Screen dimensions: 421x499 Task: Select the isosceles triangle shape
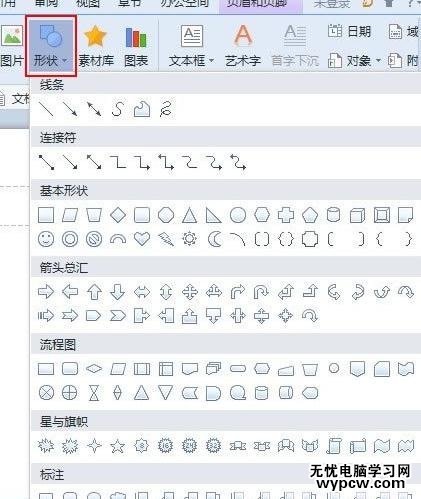click(x=189, y=215)
